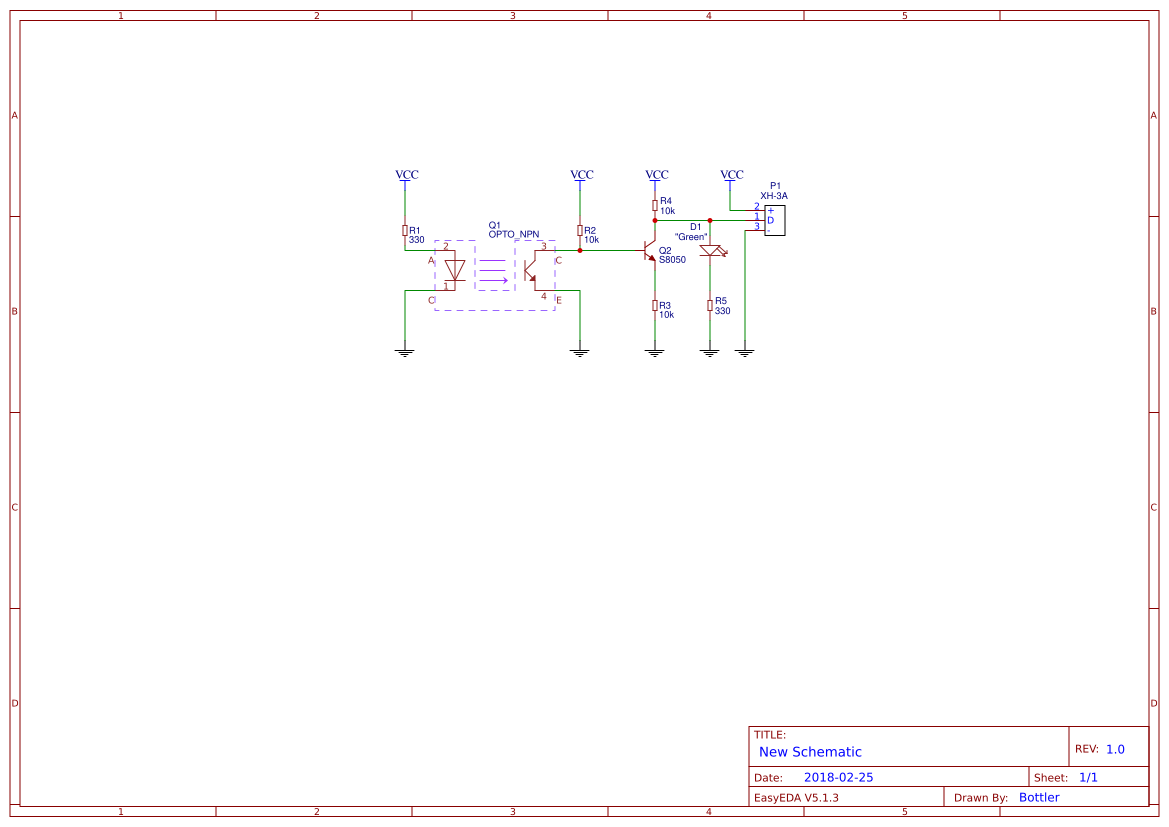Click the Drawn By name Bottler
This screenshot has height=827, width=1169.
pos(1039,797)
